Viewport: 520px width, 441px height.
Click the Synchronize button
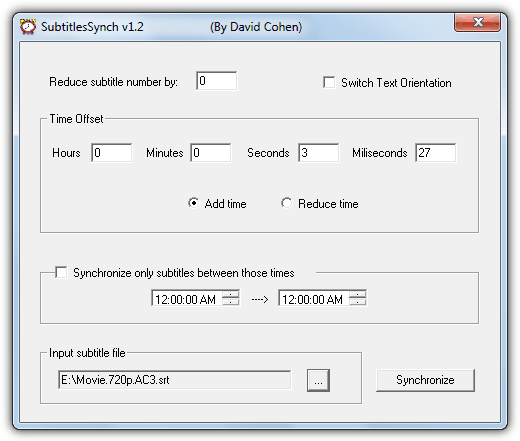click(425, 380)
